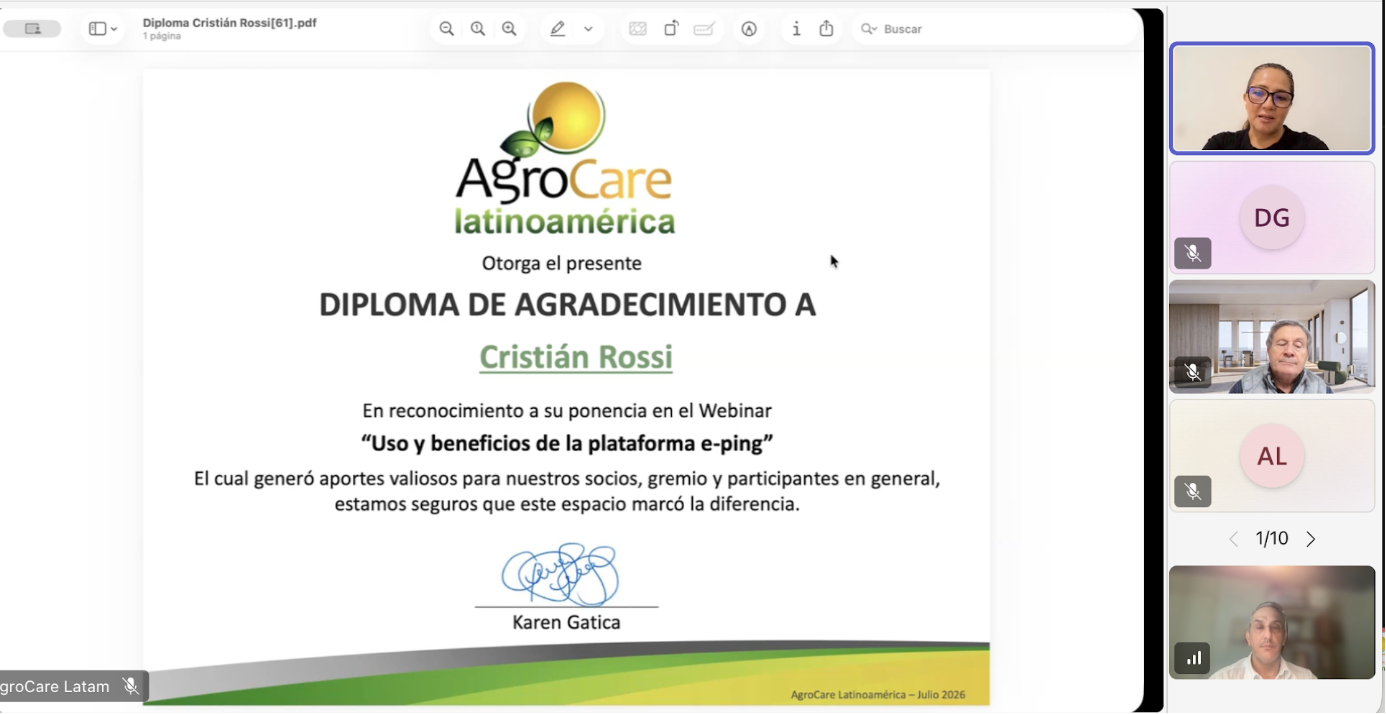Screen dimensions: 1386x714
Task: Go to next participants page arrow
Action: tap(1311, 539)
